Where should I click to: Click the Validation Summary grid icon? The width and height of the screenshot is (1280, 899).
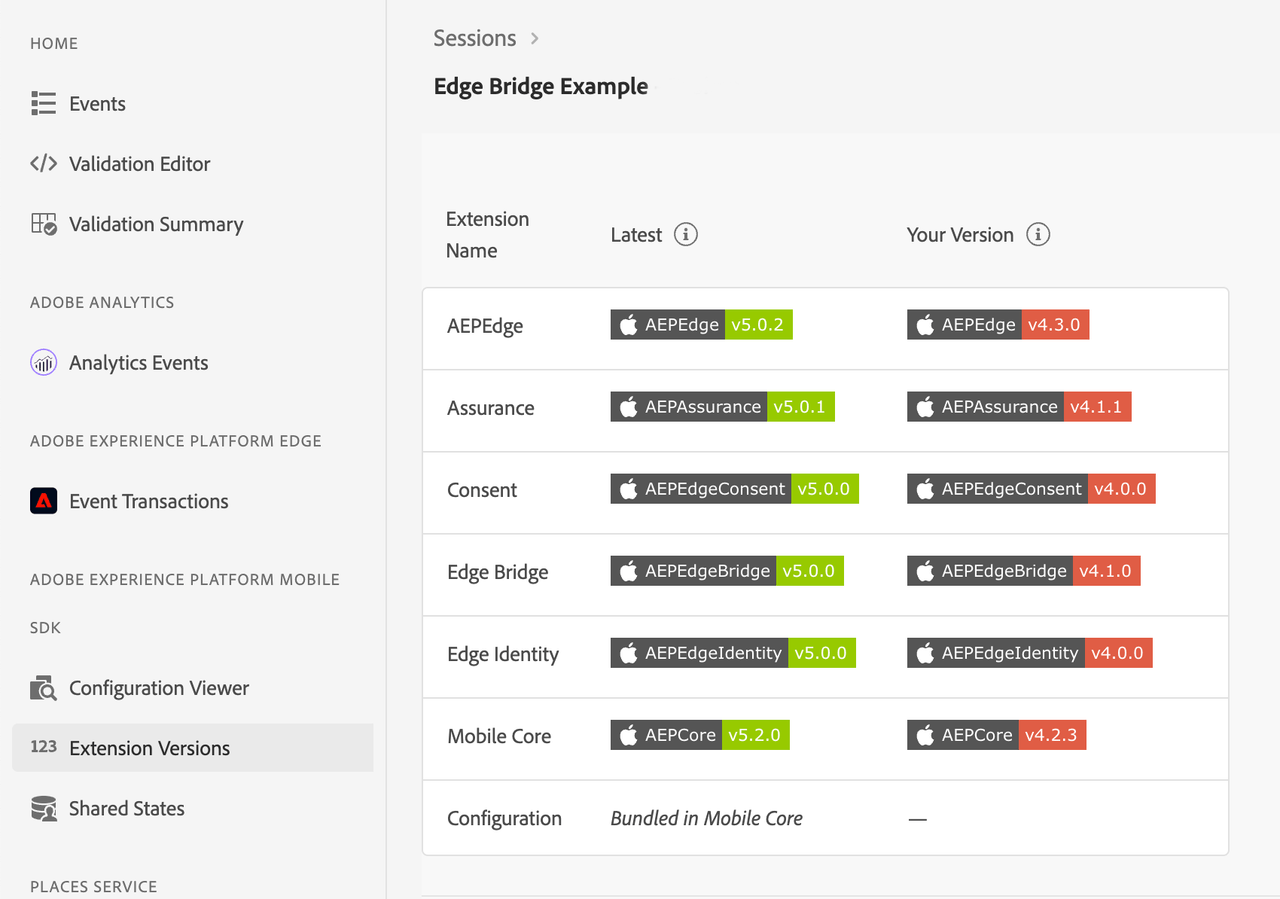coord(43,224)
